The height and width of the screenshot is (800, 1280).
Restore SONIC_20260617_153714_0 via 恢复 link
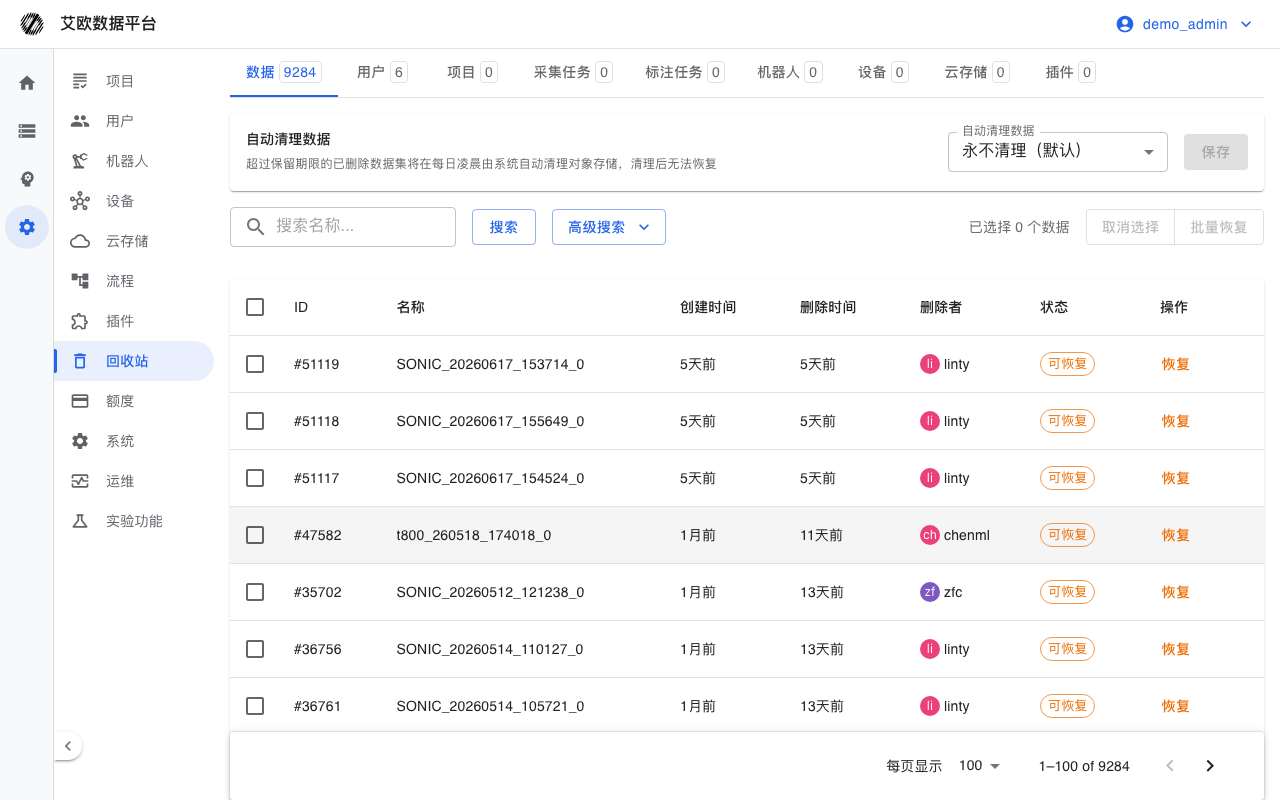pos(1176,364)
